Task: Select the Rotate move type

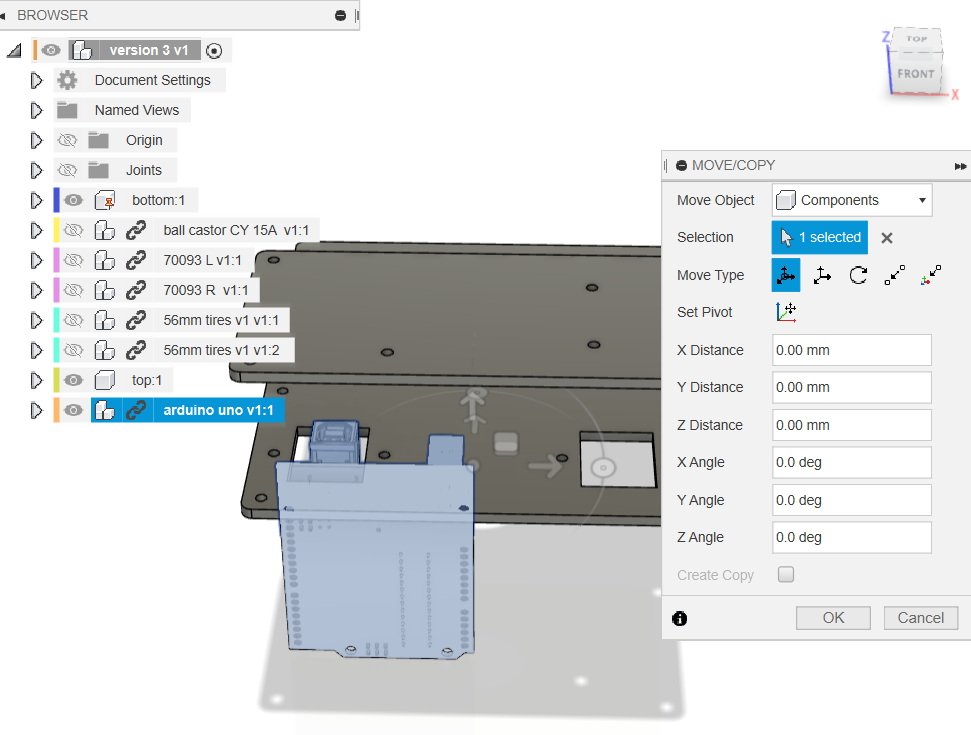Action: [858, 275]
